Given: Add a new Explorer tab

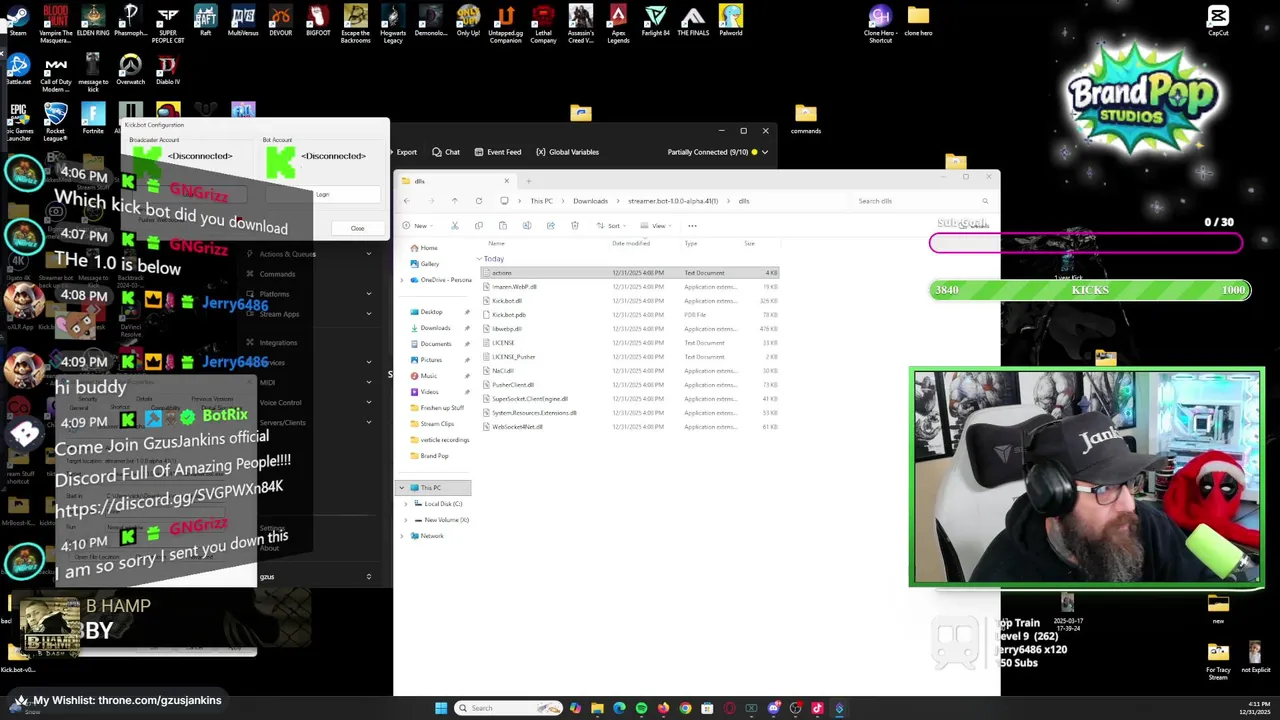Looking at the screenshot, I should click(529, 181).
